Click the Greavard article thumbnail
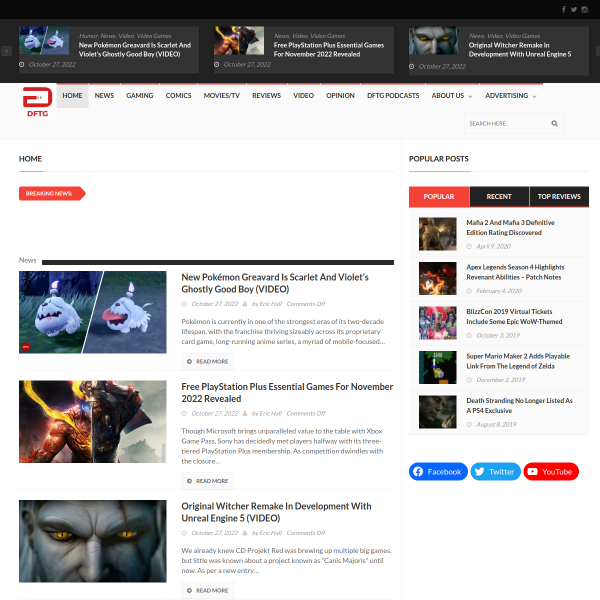 coord(93,312)
